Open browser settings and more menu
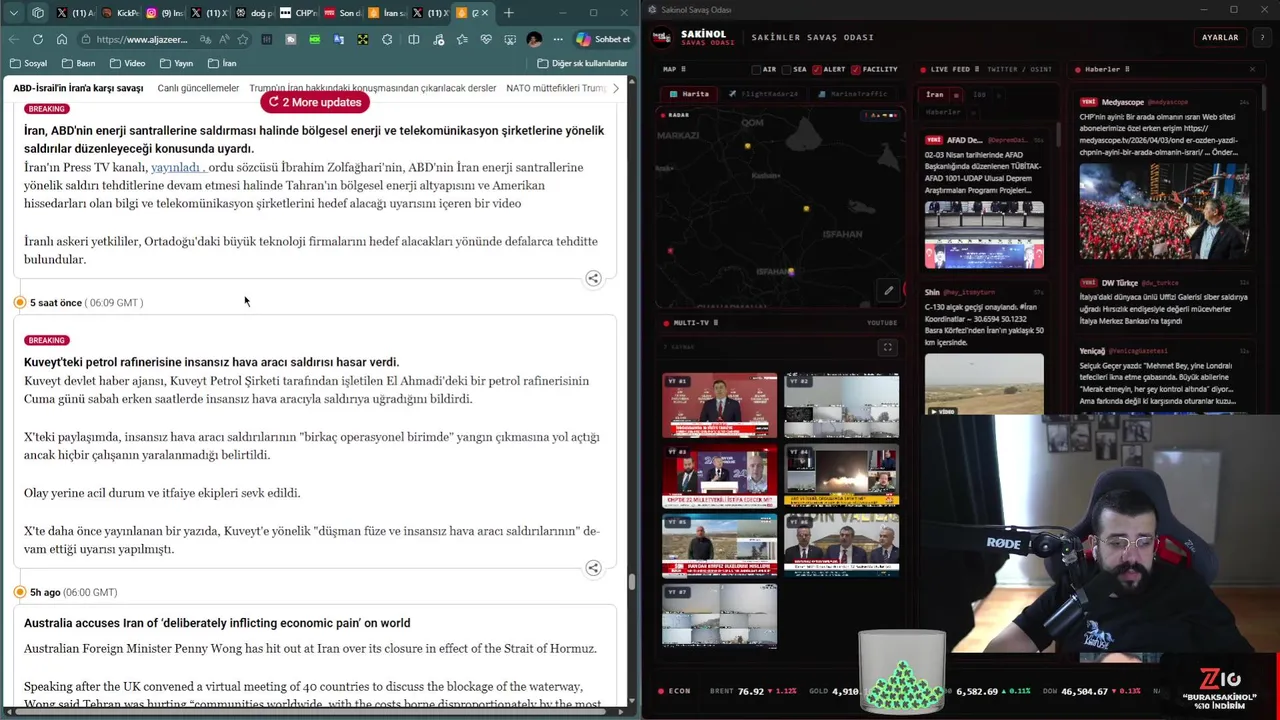Image resolution: width=1280 pixels, height=720 pixels. coord(558,39)
